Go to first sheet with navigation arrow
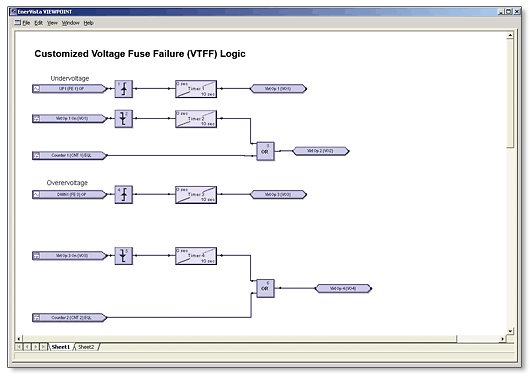532x376 pixels. [x=19, y=347]
